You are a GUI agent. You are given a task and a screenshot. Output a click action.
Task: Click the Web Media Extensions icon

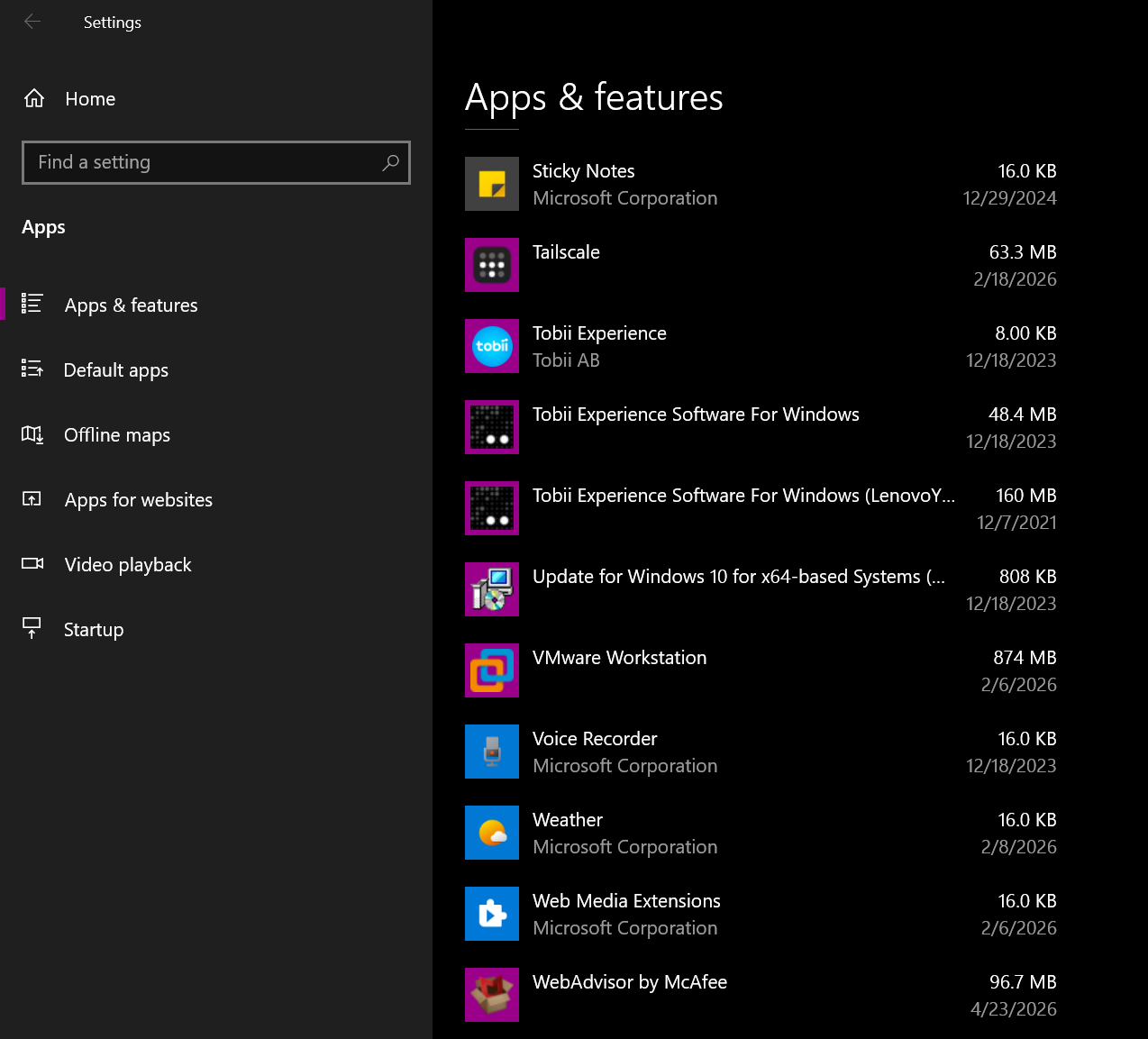(x=491, y=914)
